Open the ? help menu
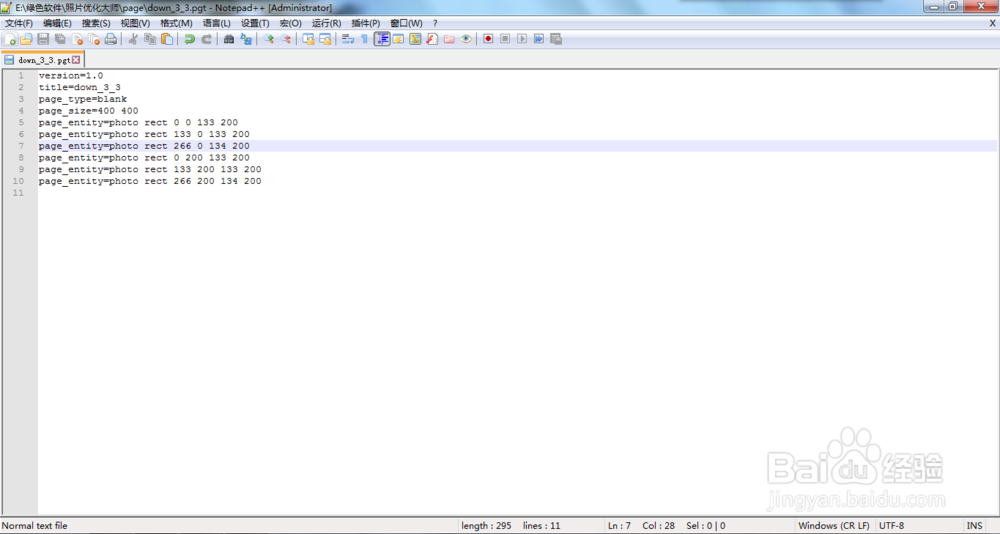The image size is (1000, 534). click(x=435, y=23)
